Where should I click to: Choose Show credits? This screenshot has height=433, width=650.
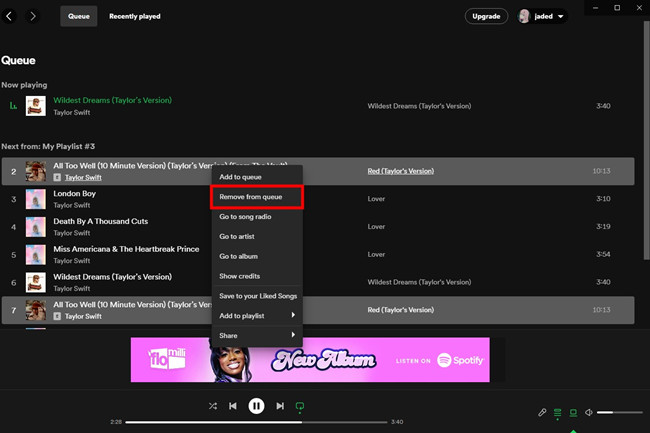[257, 276]
